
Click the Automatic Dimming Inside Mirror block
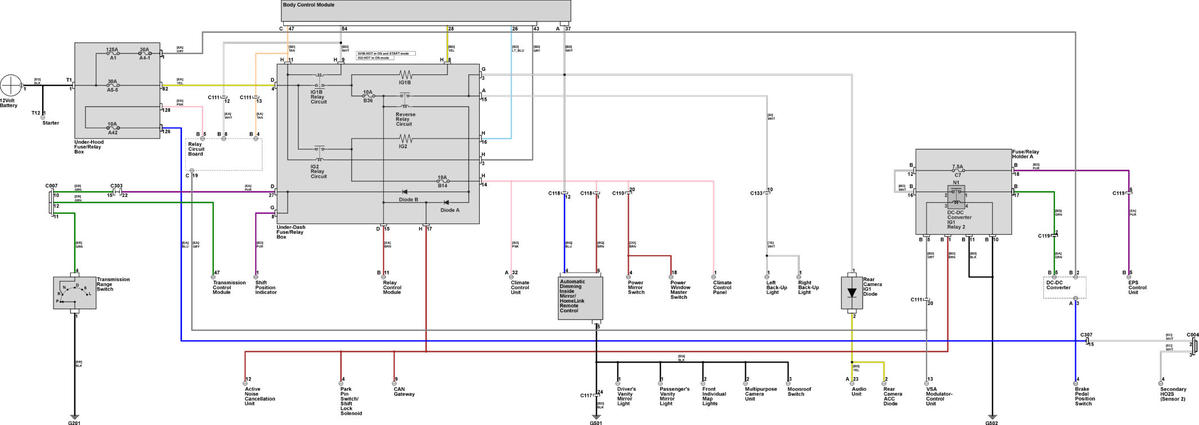pyautogui.click(x=580, y=298)
